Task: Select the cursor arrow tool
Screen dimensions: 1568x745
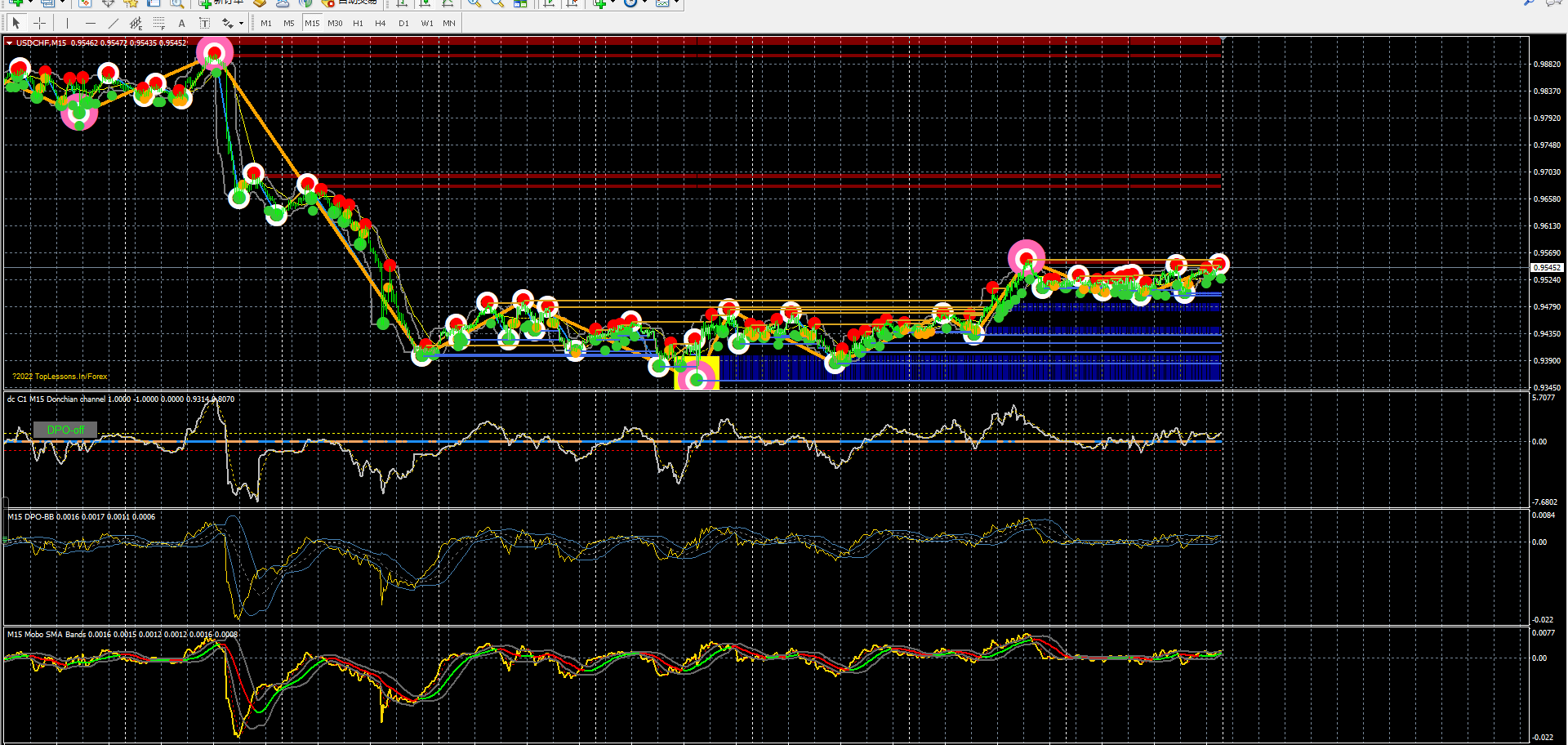Action: [x=16, y=23]
